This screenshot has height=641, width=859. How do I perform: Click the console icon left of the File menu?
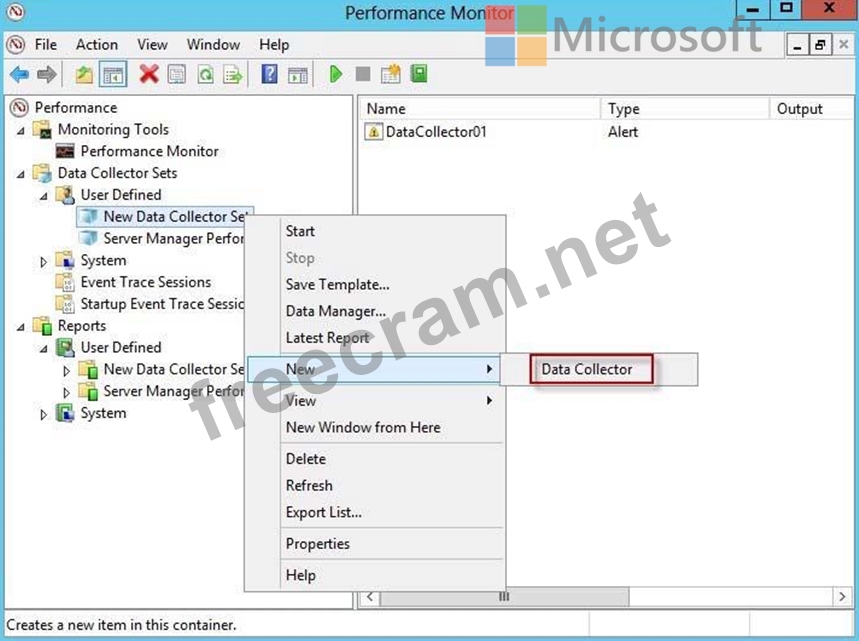16,44
